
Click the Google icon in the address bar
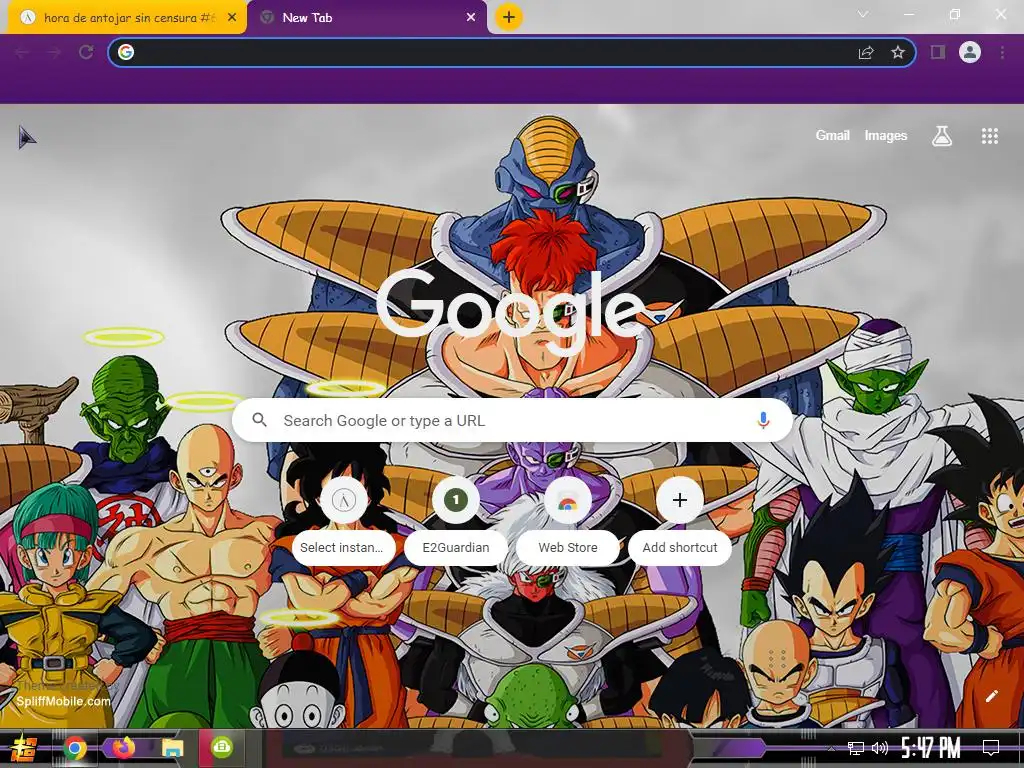[x=126, y=52]
